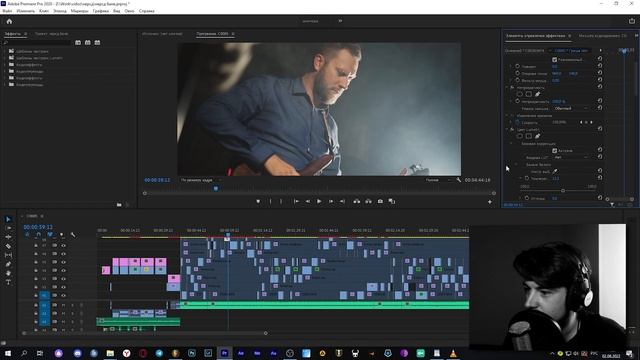This screenshot has width=640, height=360.
Task: Open After Effects from Windows taskbar
Action: point(241,353)
